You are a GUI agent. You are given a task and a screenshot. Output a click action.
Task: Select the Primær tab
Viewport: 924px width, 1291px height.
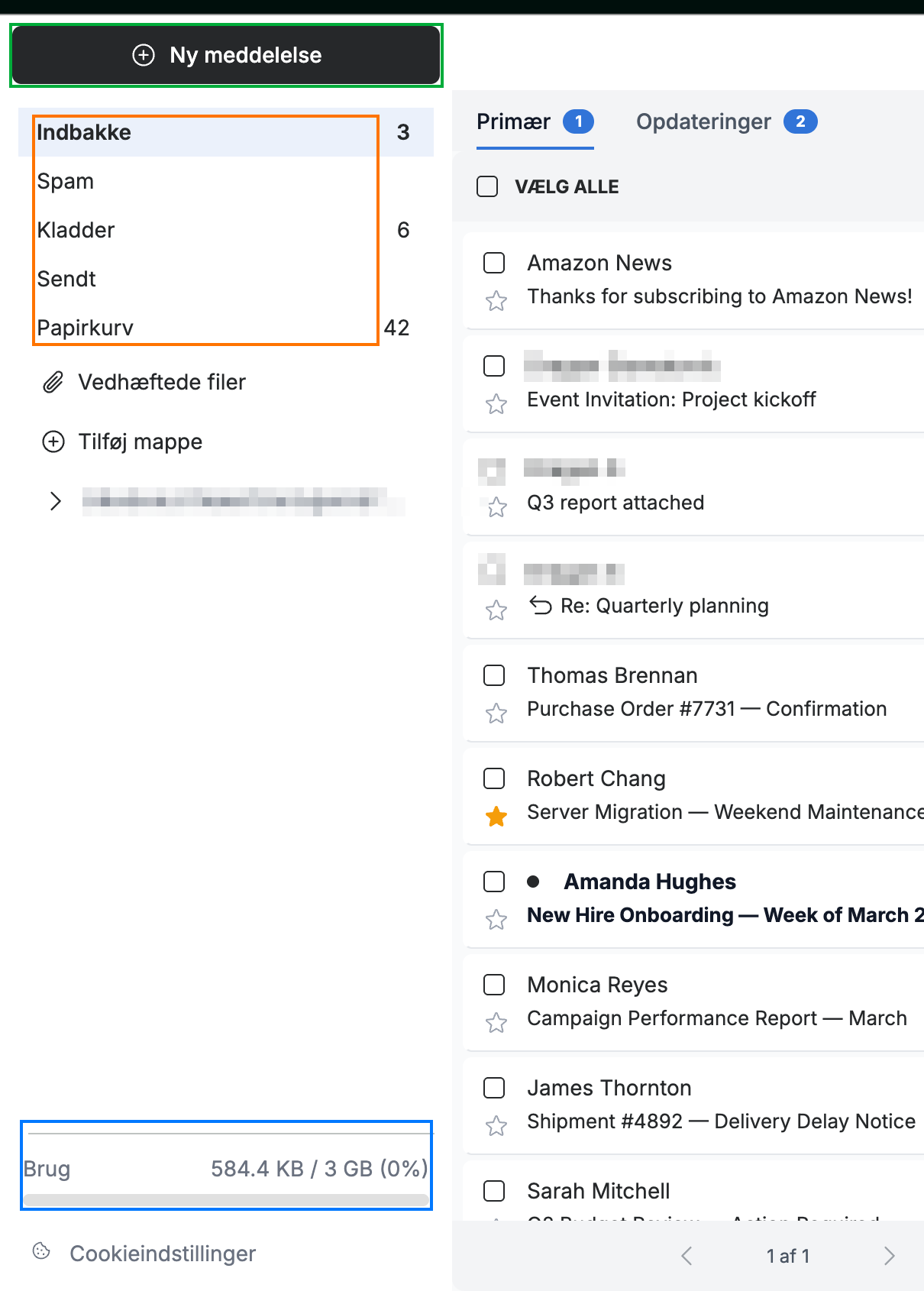pos(535,121)
